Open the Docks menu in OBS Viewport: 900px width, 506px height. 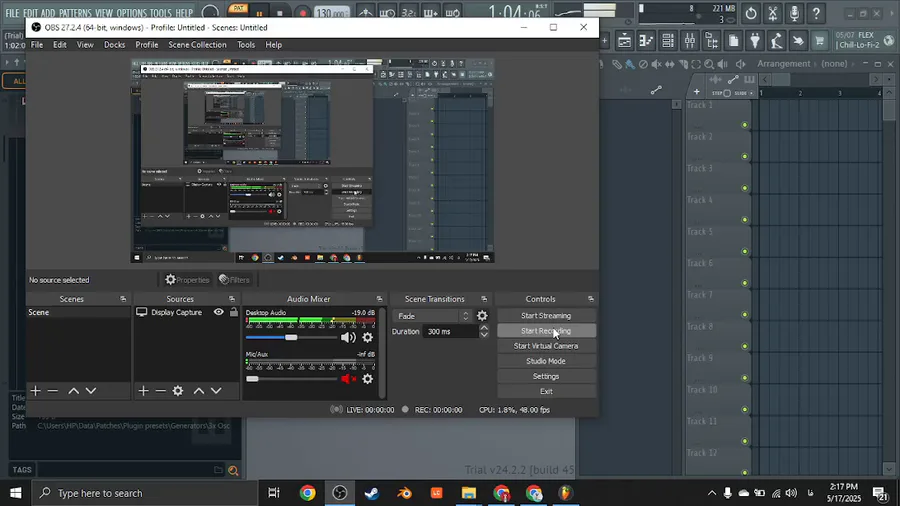114,45
